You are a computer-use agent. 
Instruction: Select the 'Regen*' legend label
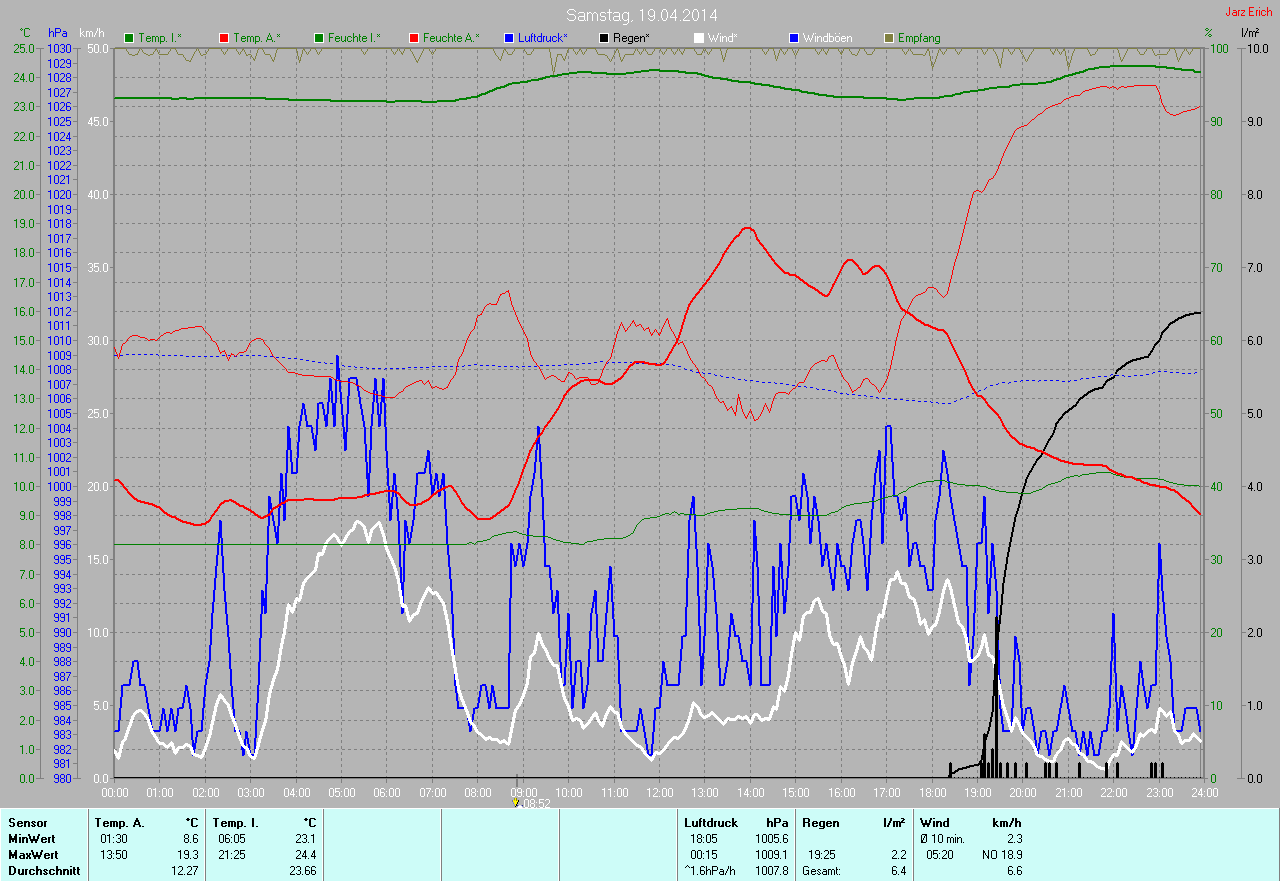pos(631,38)
